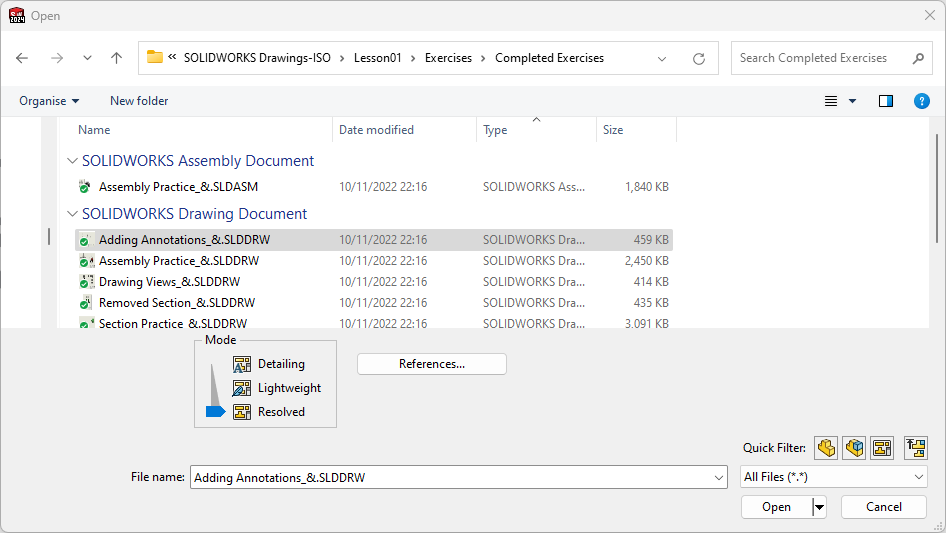This screenshot has width=946, height=533.
Task: Close the Open dialog
Action: coord(930,15)
